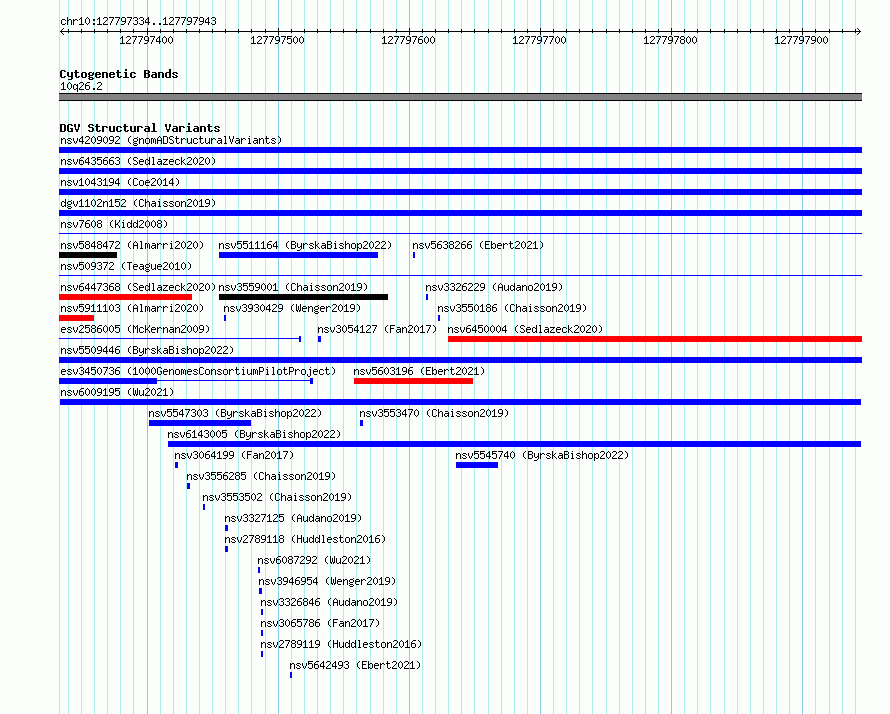Click ruler position 127797400
890x714 pixels.
[146, 40]
